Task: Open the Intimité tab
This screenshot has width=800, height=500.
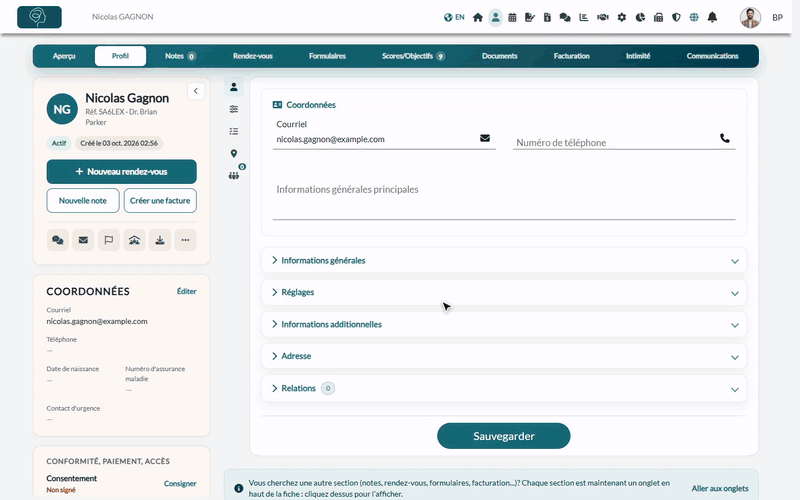Action: (x=638, y=56)
